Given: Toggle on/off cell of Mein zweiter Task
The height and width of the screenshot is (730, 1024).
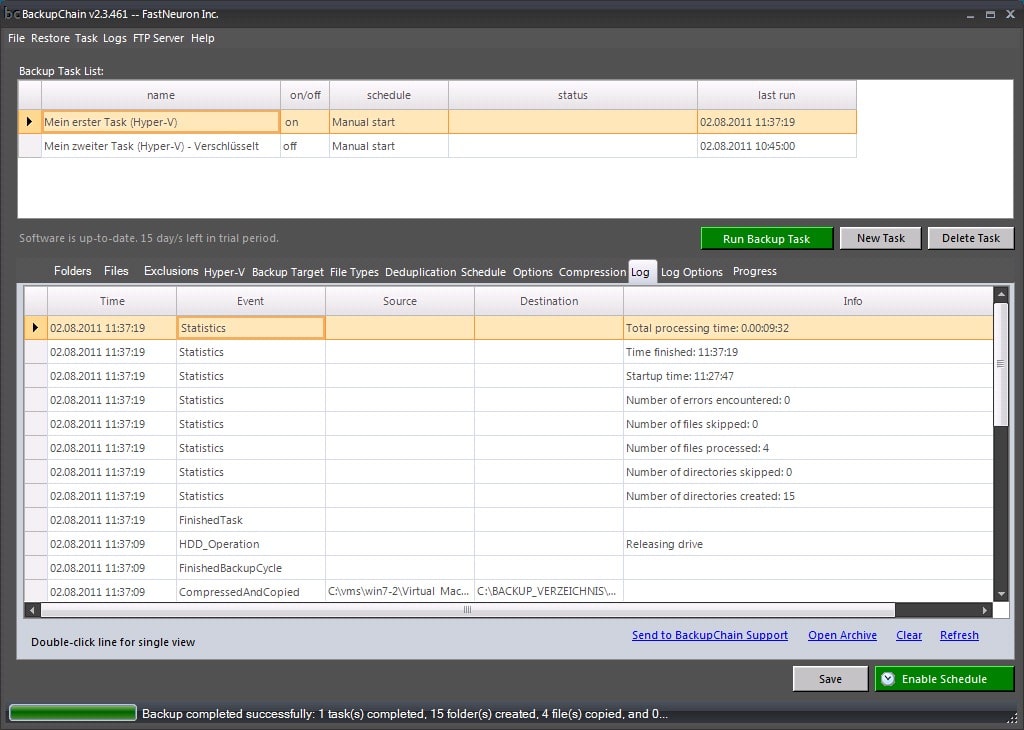Looking at the screenshot, I should pos(304,146).
